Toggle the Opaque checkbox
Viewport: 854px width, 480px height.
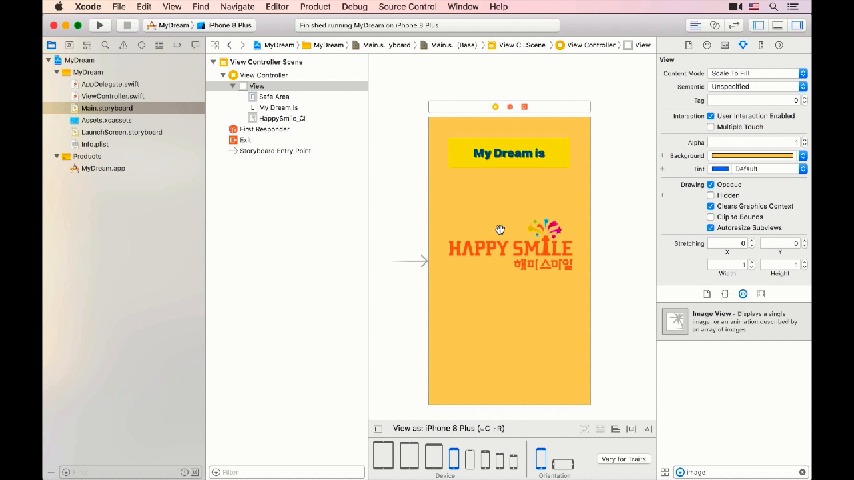coord(710,185)
